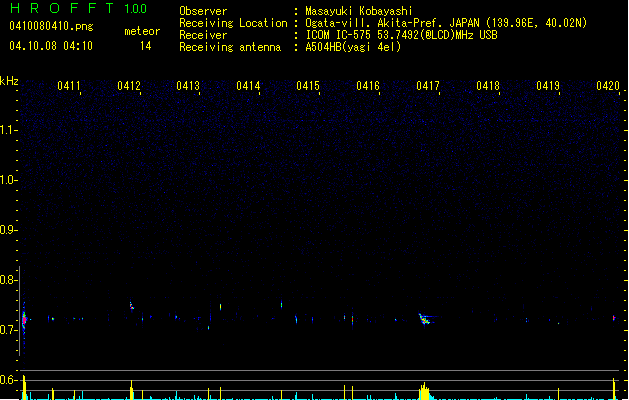Click the kHz axis unit label
The height and width of the screenshot is (400, 629).
(9, 81)
